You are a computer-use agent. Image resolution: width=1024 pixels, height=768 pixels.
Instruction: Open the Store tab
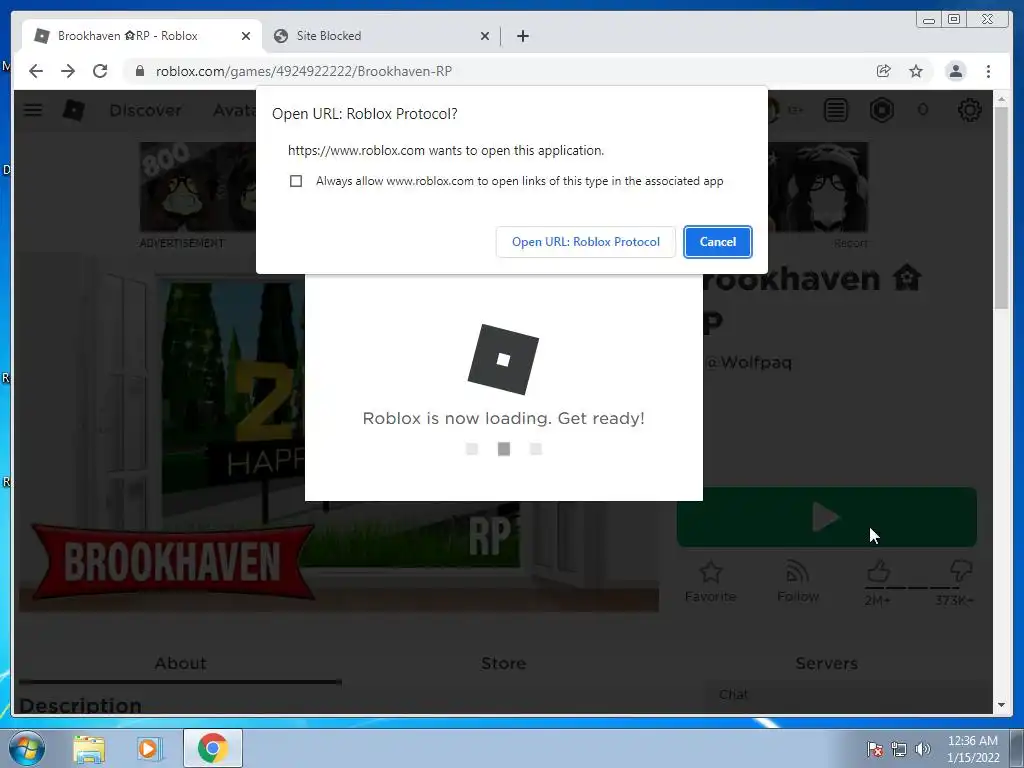(504, 664)
